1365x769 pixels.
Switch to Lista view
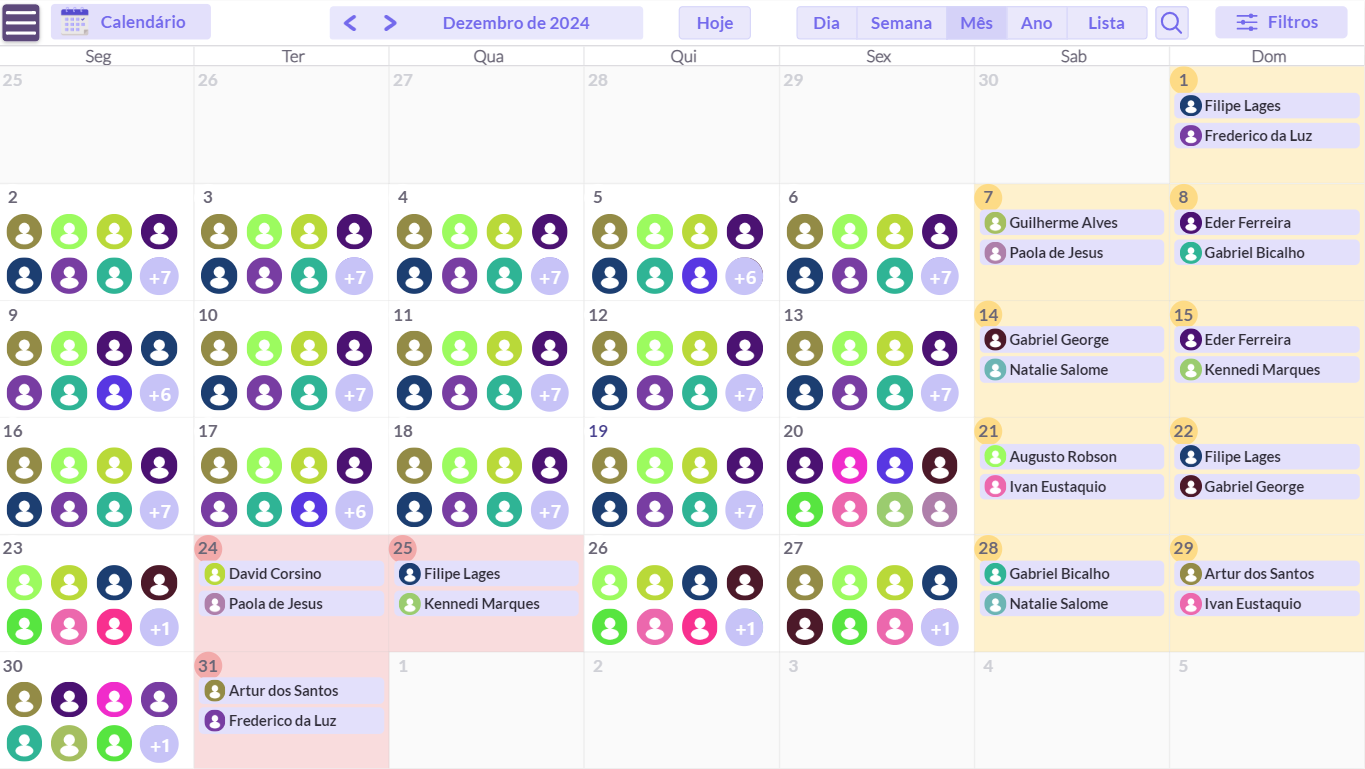[x=1106, y=23]
